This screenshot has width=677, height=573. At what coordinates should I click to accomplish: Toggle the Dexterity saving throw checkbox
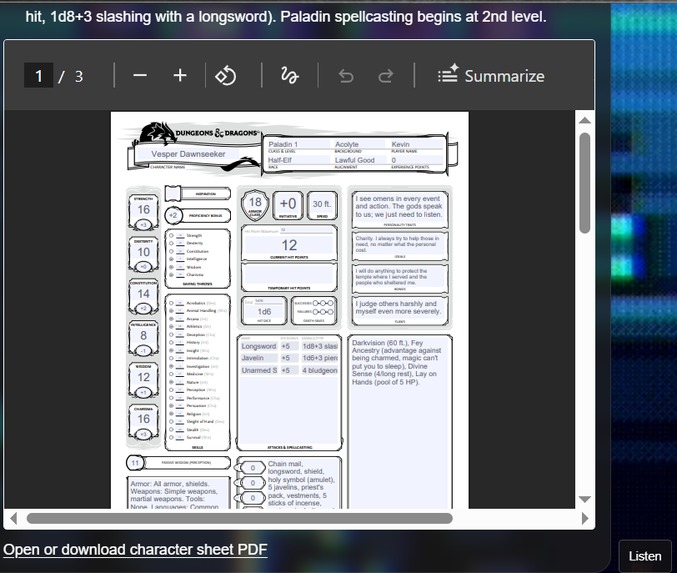click(x=171, y=244)
